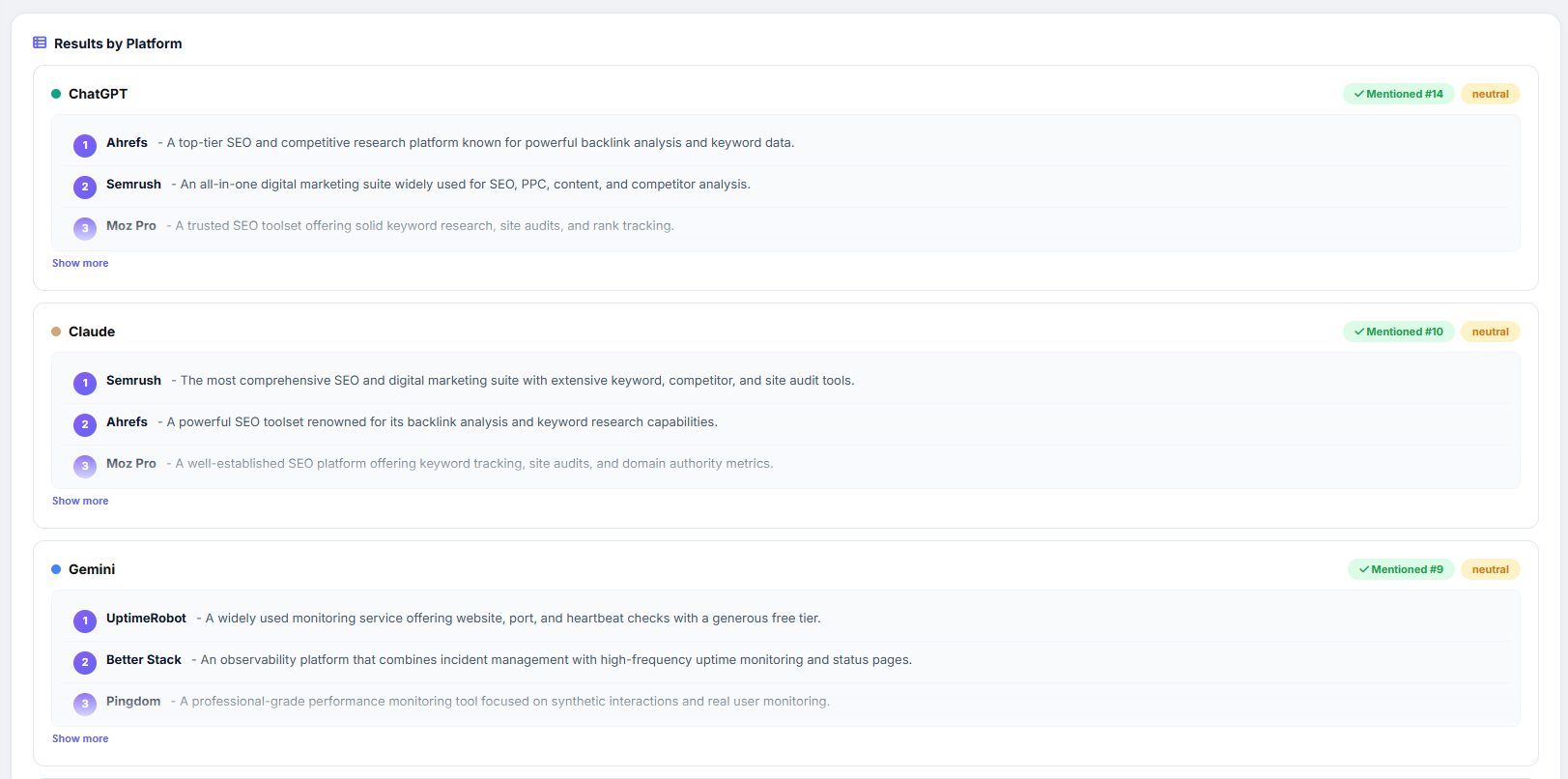
Task: Expand ChatGPT results with Show more
Action: coord(80,263)
